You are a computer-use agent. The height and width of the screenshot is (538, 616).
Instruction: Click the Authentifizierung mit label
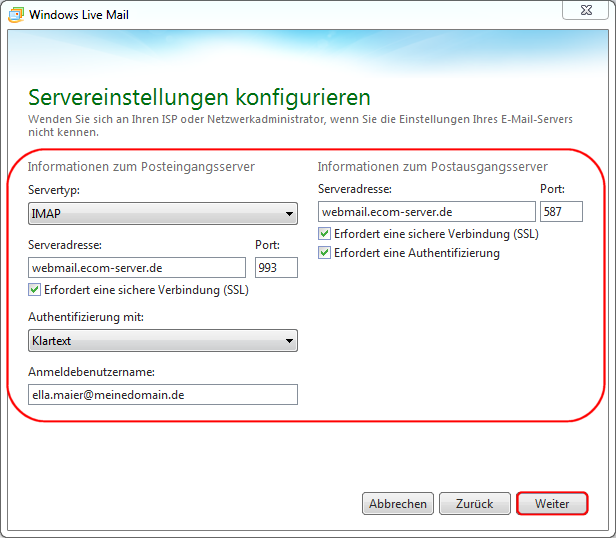[86, 317]
